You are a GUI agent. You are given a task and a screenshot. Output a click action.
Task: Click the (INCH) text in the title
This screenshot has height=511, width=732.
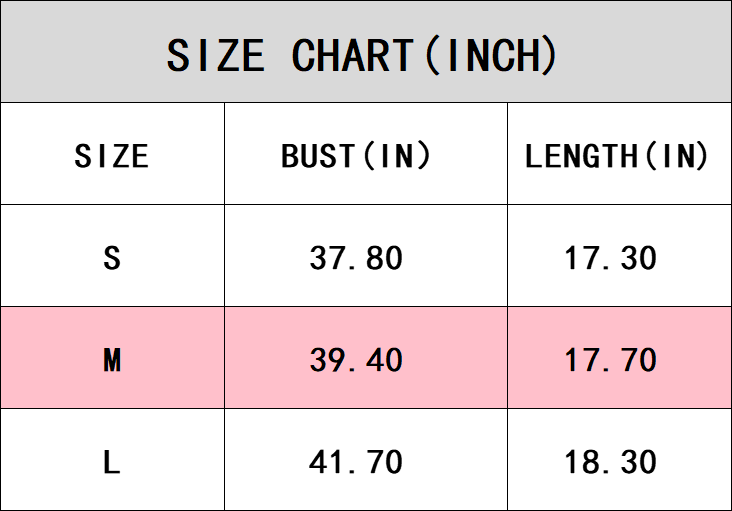coord(490,55)
